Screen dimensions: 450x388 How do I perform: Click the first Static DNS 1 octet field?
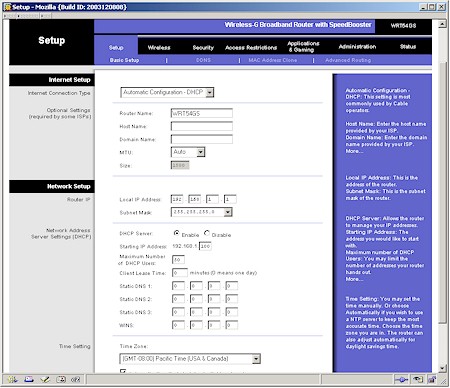click(178, 286)
